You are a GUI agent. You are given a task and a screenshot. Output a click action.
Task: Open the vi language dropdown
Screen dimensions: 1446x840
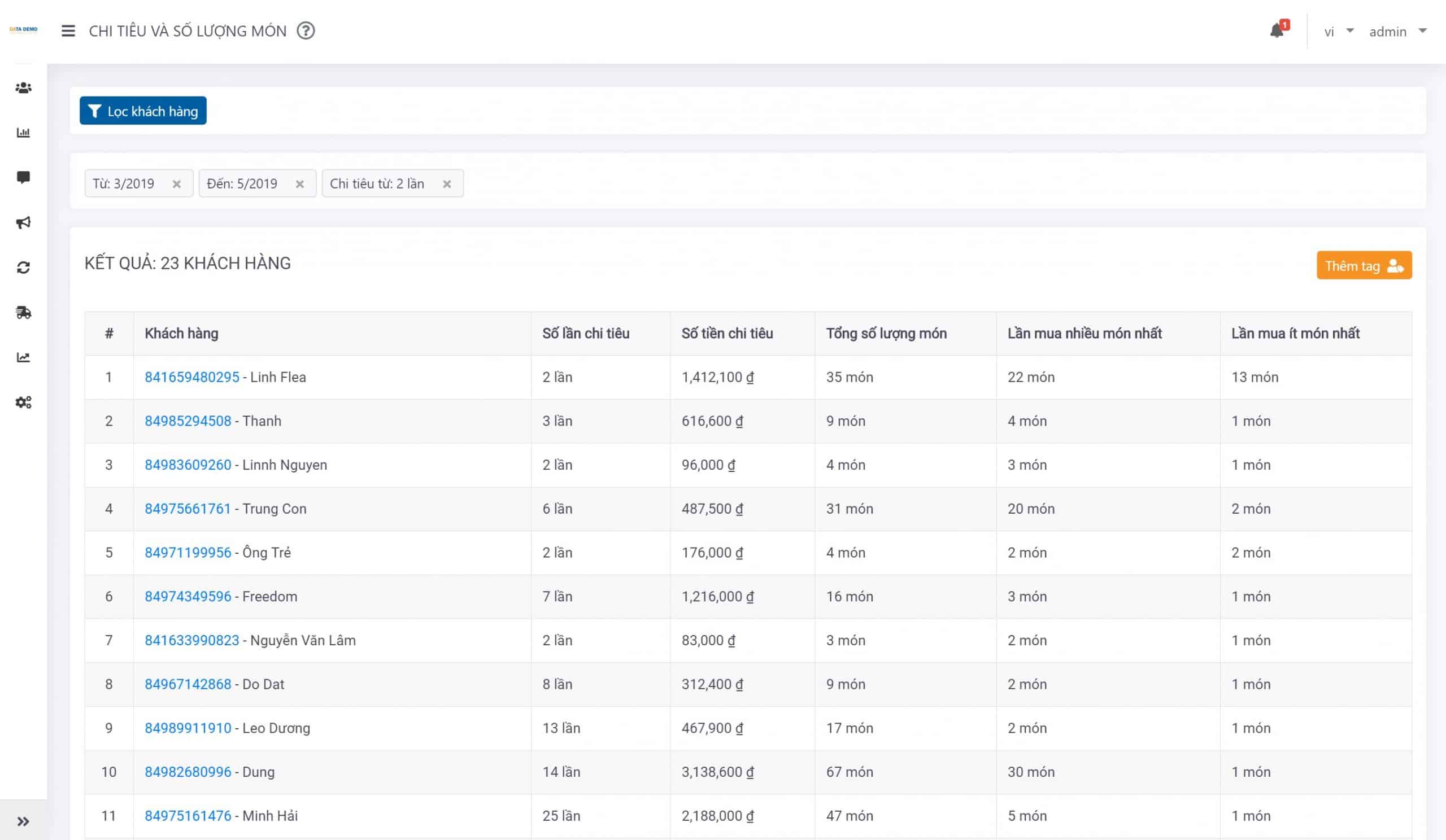1338,32
